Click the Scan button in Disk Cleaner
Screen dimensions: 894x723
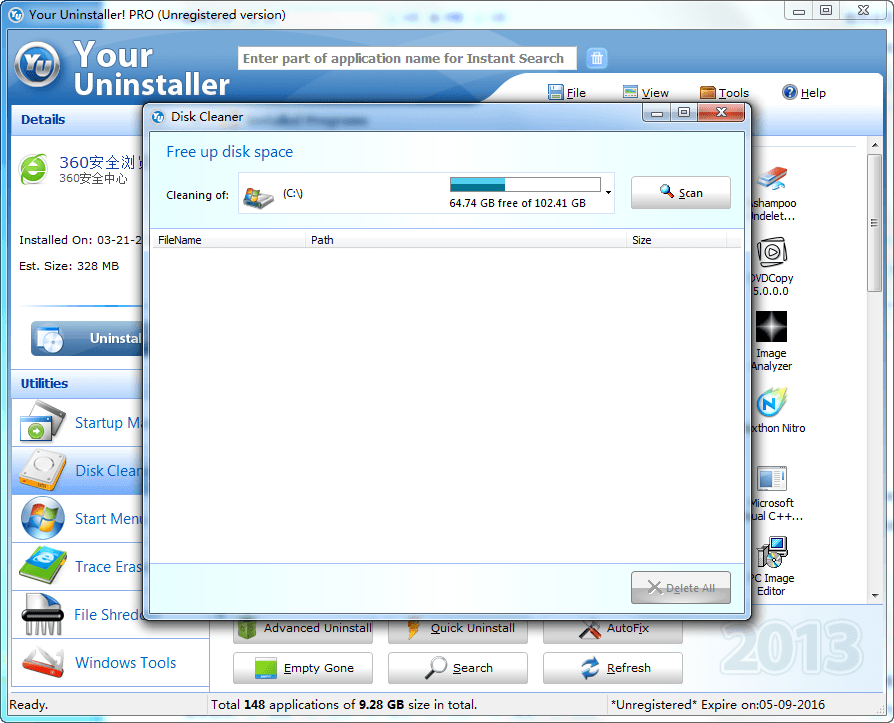click(680, 193)
